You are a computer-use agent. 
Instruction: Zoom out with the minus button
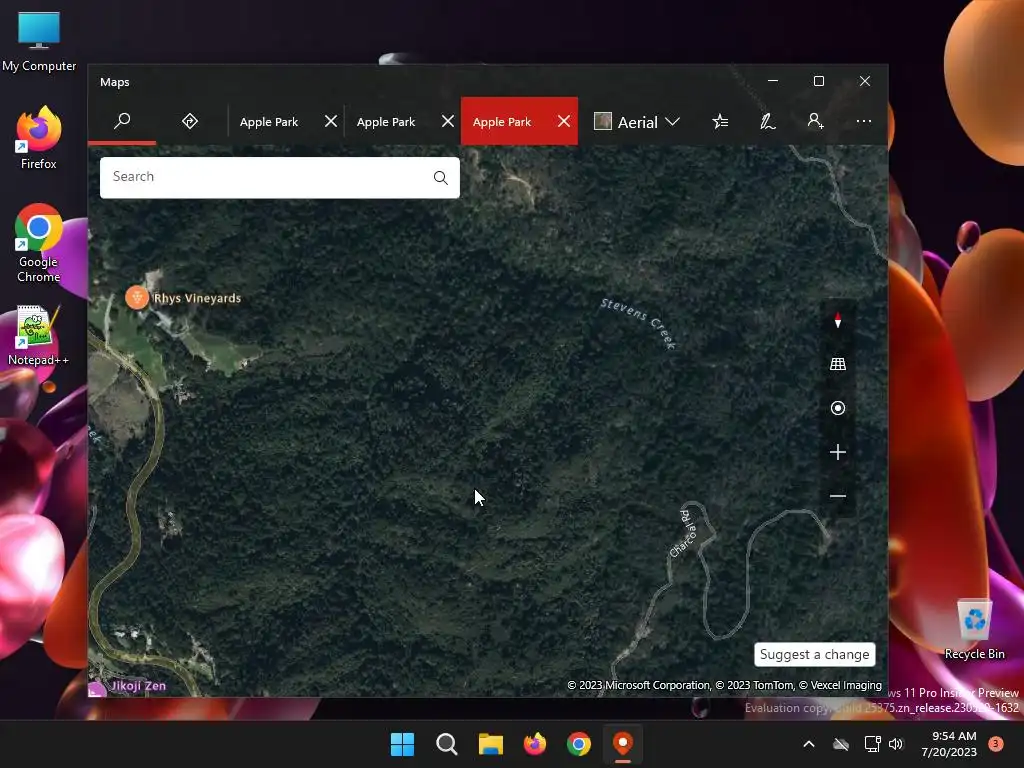click(x=838, y=496)
